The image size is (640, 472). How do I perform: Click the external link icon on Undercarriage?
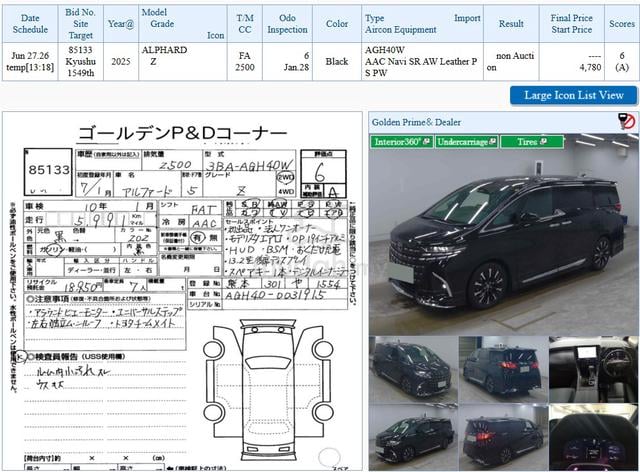492,141
